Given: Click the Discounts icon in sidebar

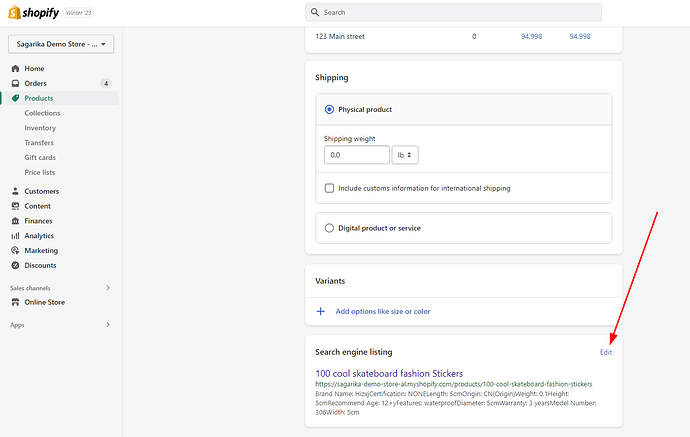Looking at the screenshot, I should coord(15,265).
